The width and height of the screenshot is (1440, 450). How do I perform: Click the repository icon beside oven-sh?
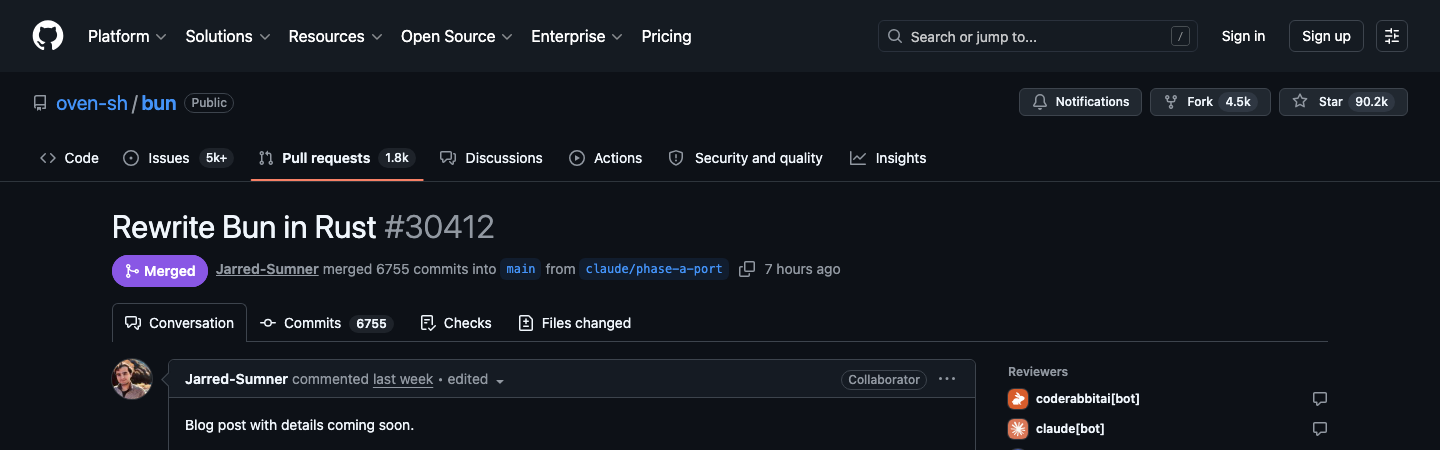(x=40, y=103)
